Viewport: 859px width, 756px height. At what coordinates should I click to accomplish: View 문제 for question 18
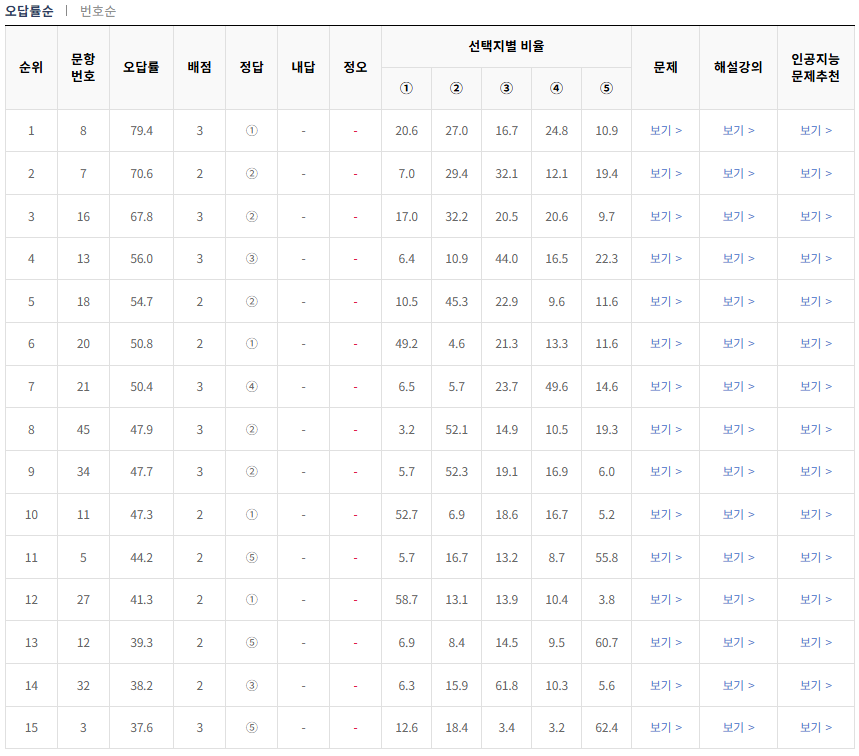[x=665, y=300]
